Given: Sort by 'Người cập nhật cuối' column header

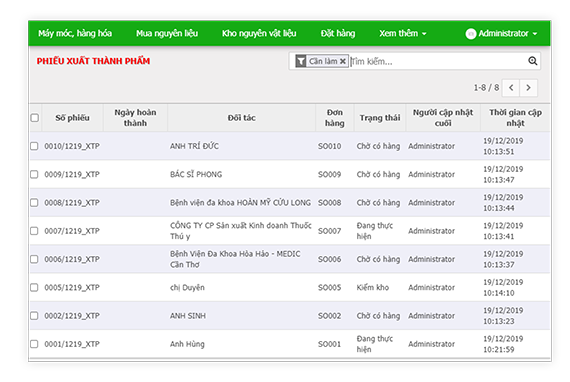Looking at the screenshot, I should (x=443, y=118).
